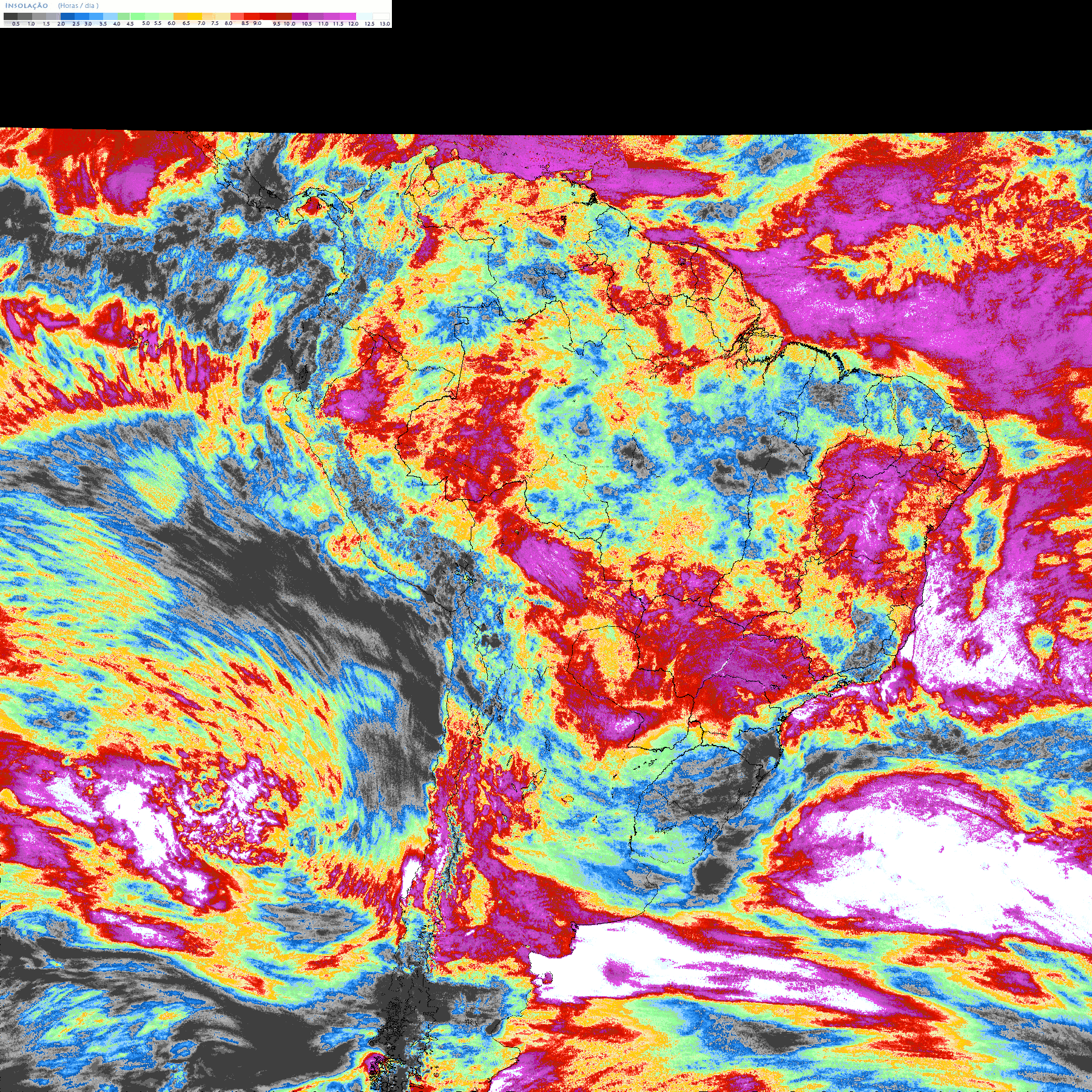Click the 3.5 legend value
Viewport: 1092px width, 1092px height.
click(103, 24)
